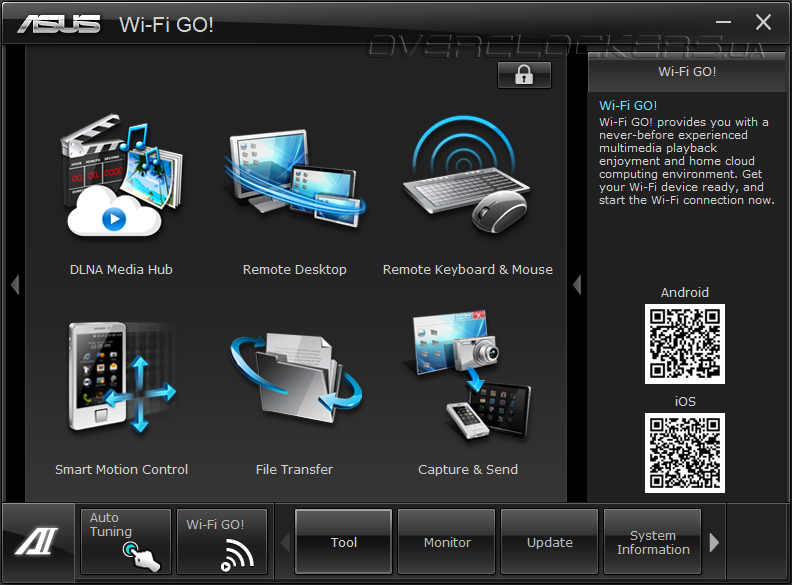Close the Wi-Fi GO! window

tap(763, 22)
